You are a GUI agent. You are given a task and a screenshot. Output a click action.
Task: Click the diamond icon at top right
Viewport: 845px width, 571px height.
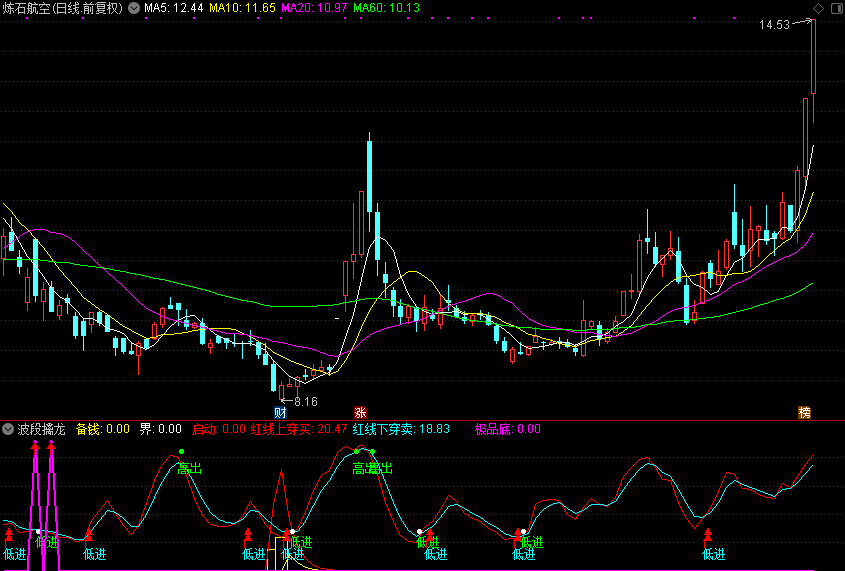point(819,8)
